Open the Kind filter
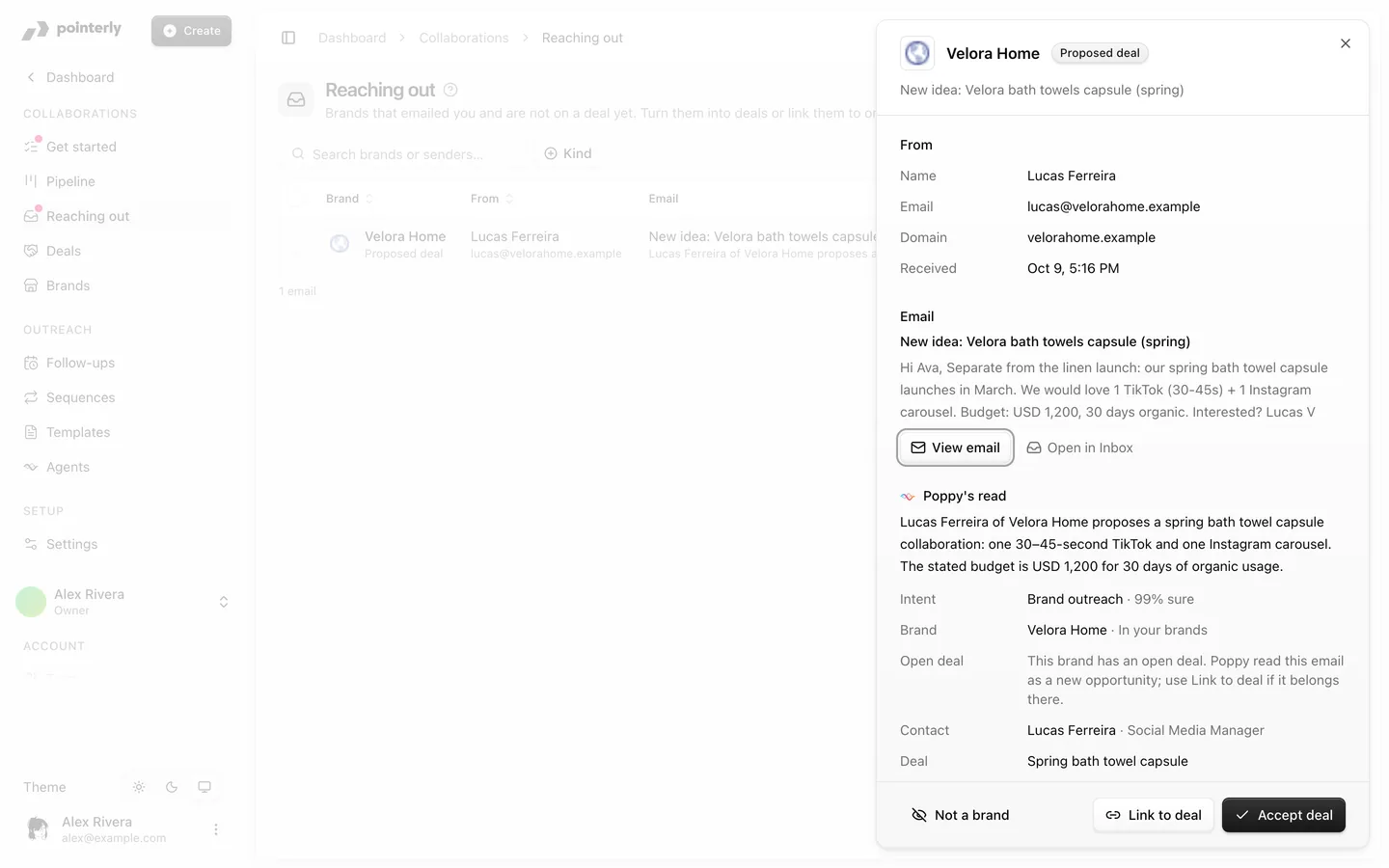The height and width of the screenshot is (868, 1389). [x=568, y=153]
